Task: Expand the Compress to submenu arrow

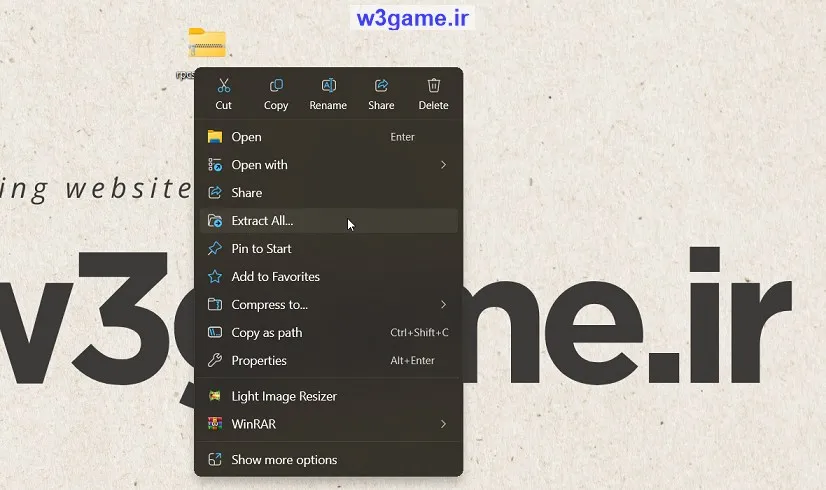Action: tap(443, 305)
